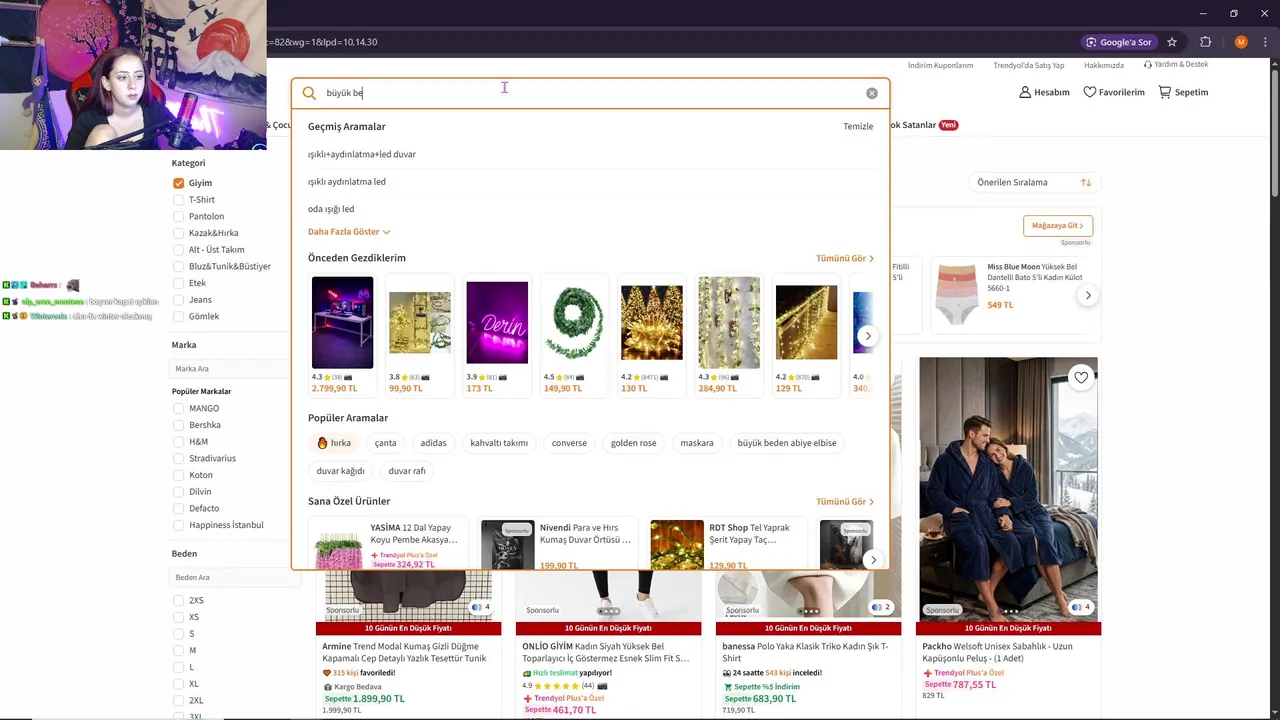Click next arrow on sponsored store carousel

tap(1088, 295)
